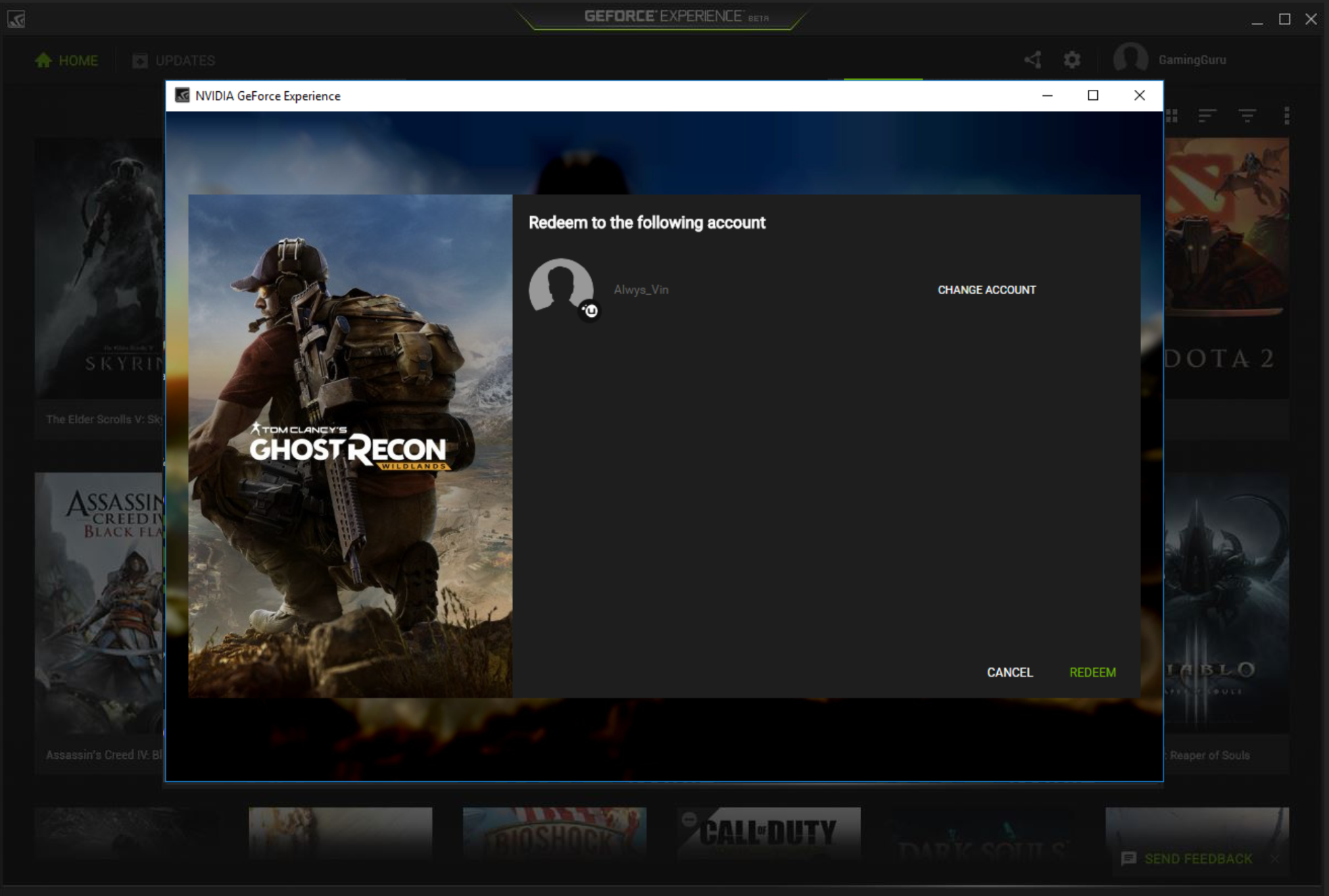The width and height of the screenshot is (1329, 896).
Task: Click the Alwys_Vin account avatar
Action: [561, 288]
